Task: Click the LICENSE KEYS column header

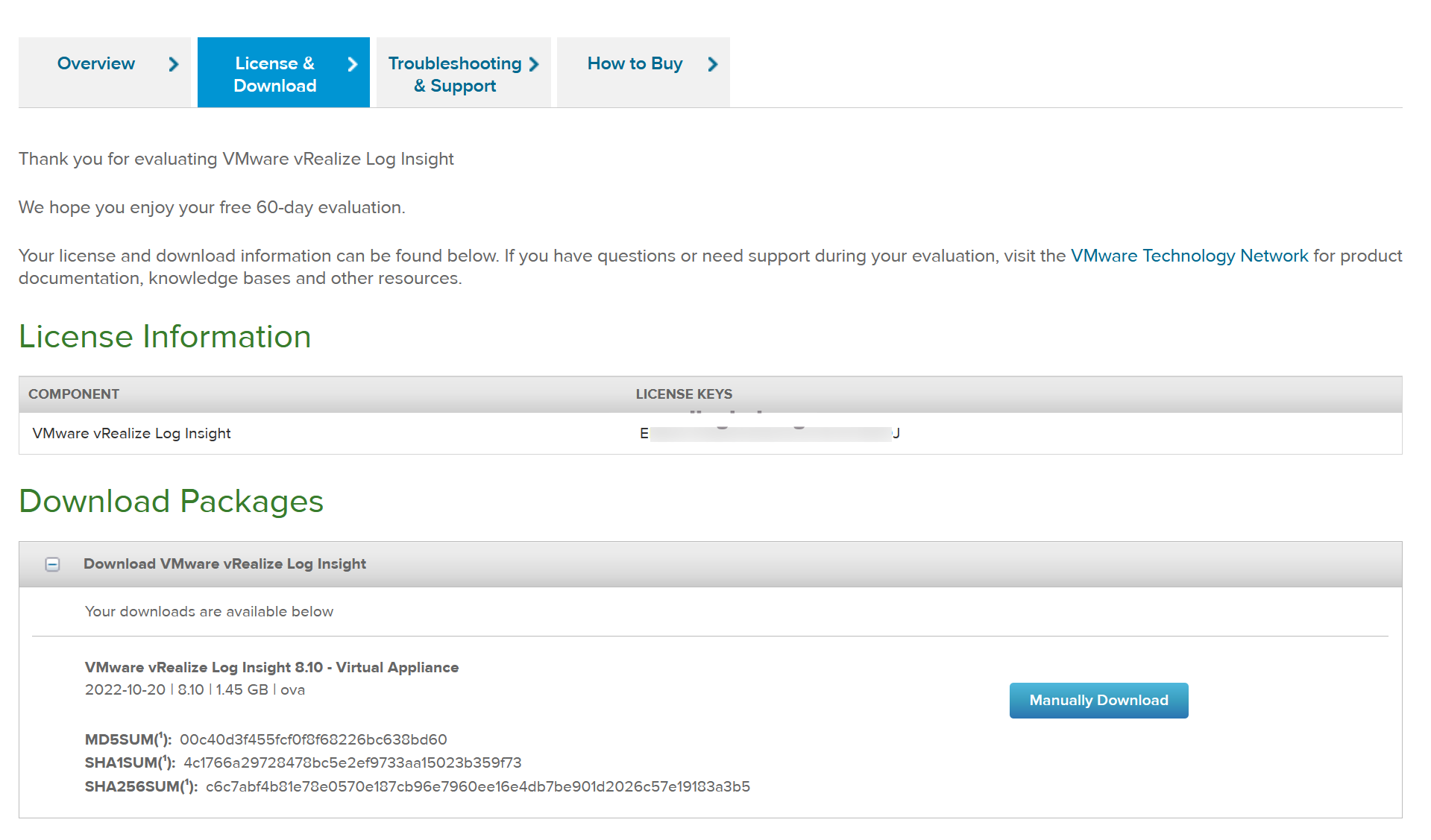Action: 683,394
